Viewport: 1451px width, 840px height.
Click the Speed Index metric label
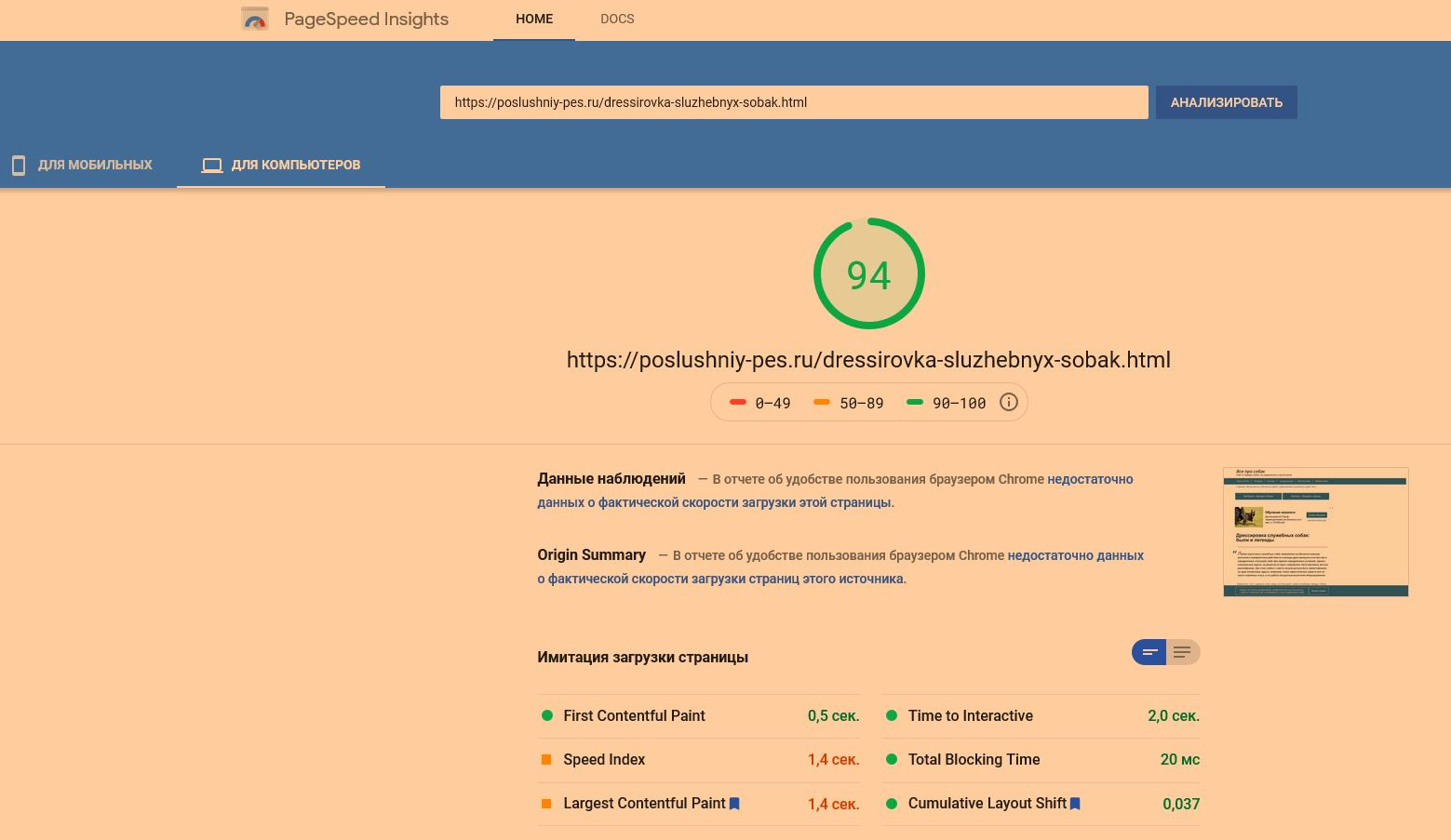(604, 760)
